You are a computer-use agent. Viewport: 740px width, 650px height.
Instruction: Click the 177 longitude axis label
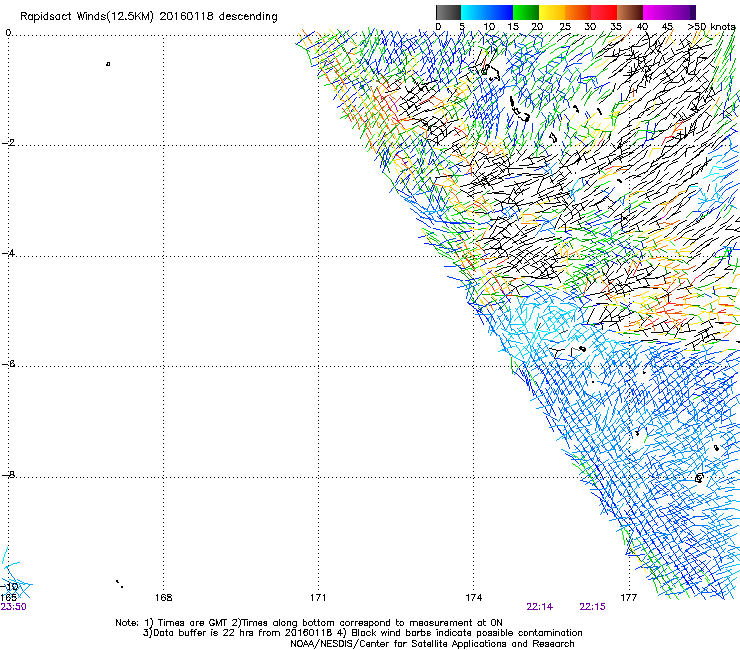[x=629, y=598]
